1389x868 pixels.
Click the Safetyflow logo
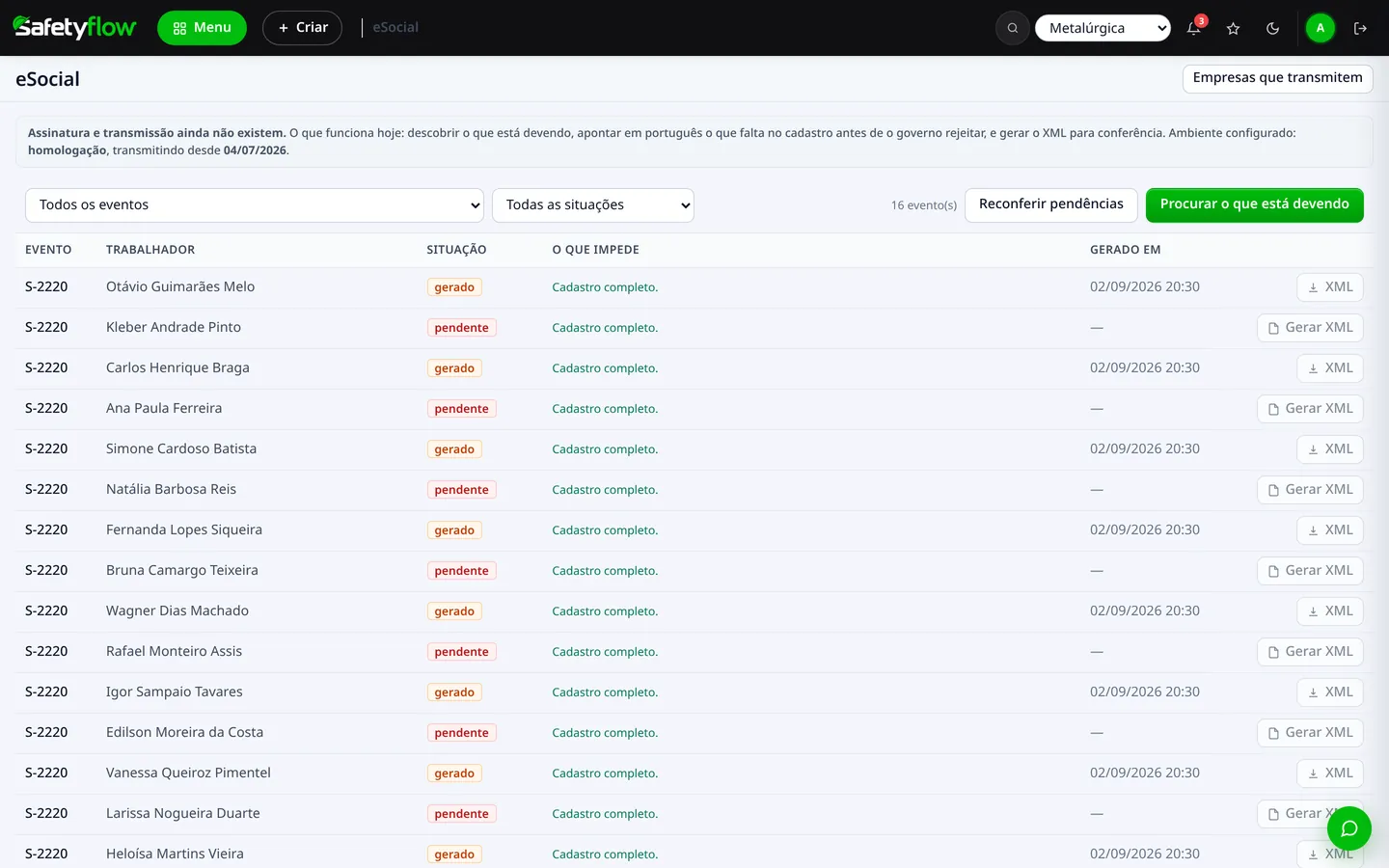[75, 28]
